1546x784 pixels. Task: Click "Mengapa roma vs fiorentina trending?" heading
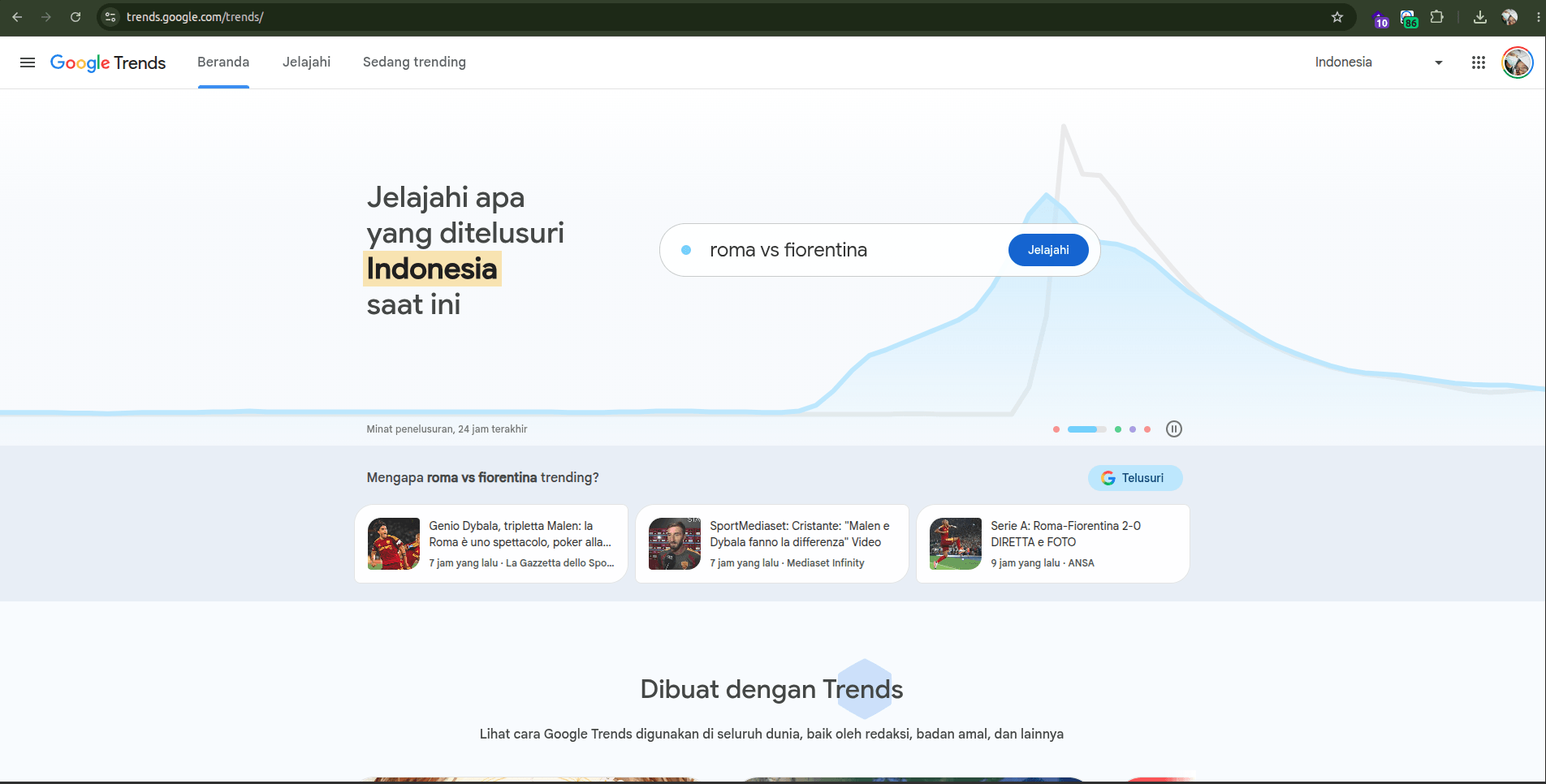point(482,478)
